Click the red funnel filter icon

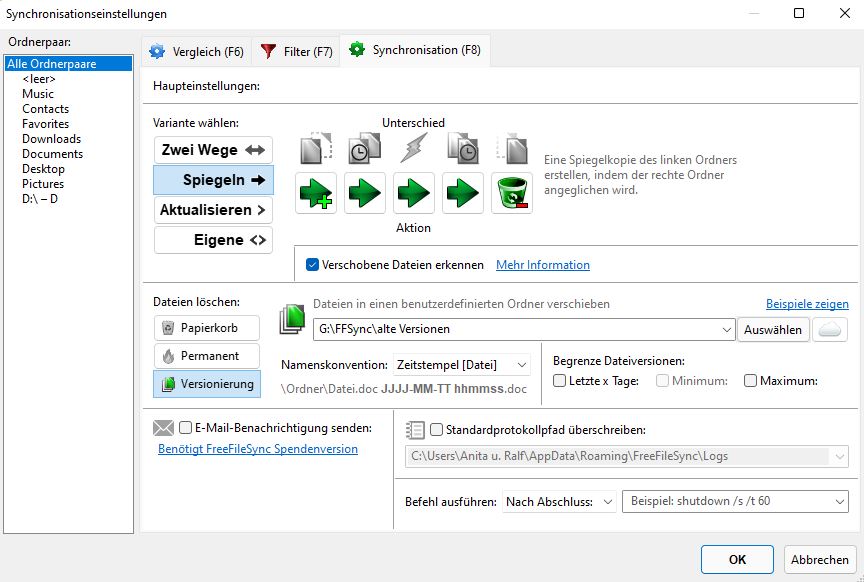268,51
